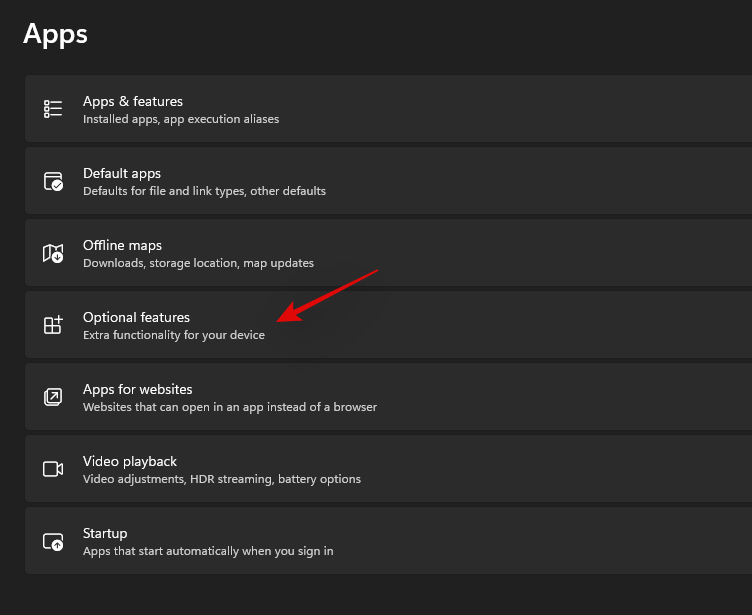Image resolution: width=752 pixels, height=615 pixels.
Task: Open Video playback title
Action: tap(130, 461)
